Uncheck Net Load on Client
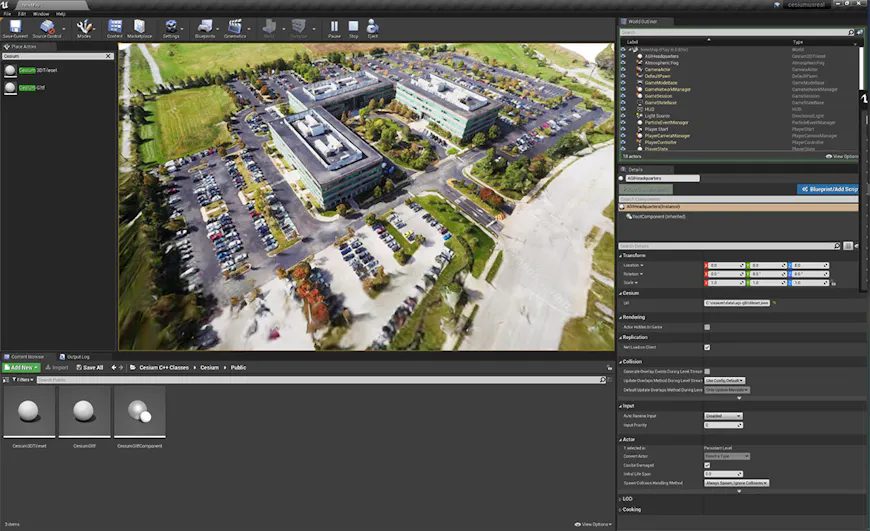 [x=707, y=347]
